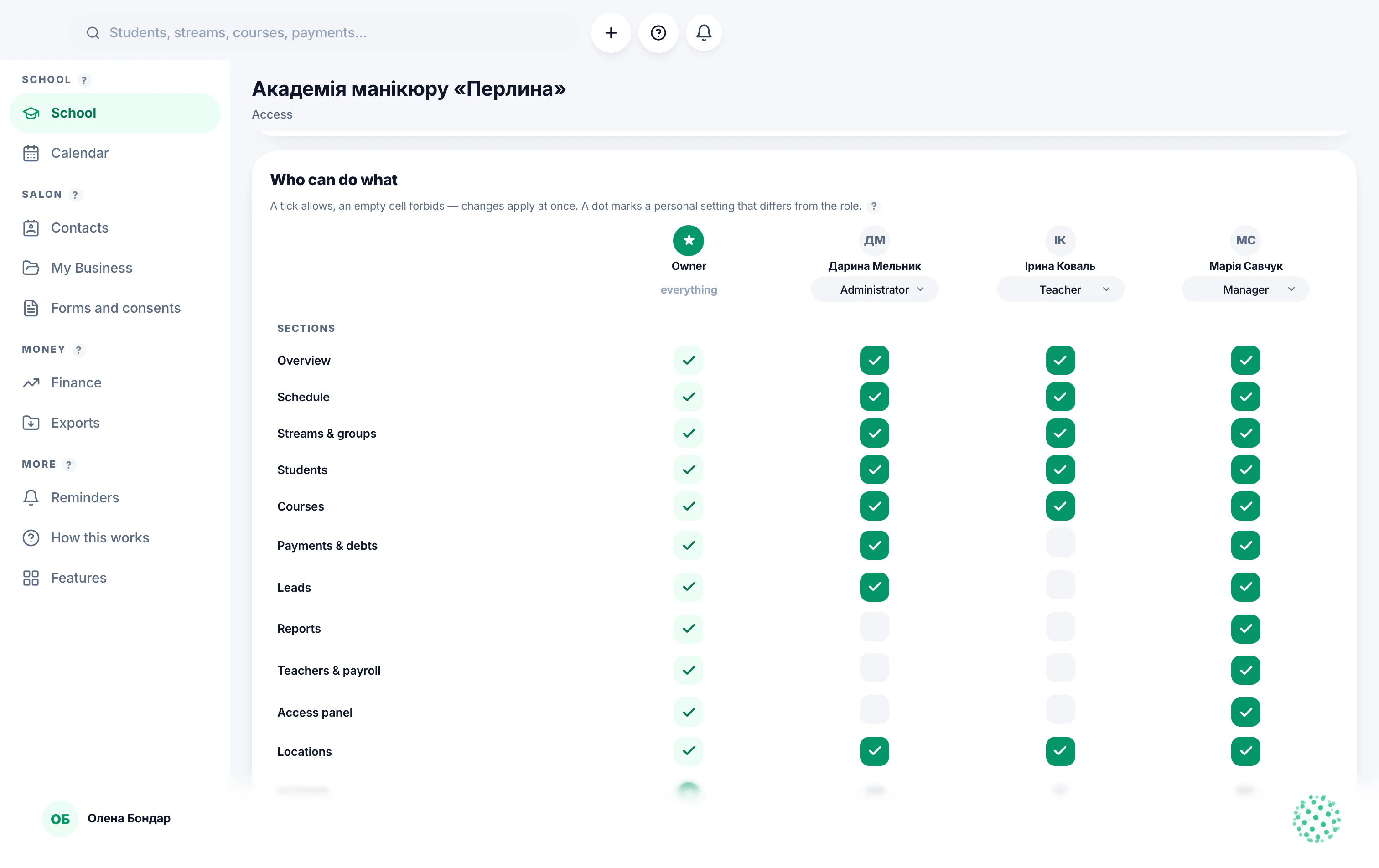
Task: Untick Courses for Марія Савчук
Action: pyautogui.click(x=1245, y=506)
